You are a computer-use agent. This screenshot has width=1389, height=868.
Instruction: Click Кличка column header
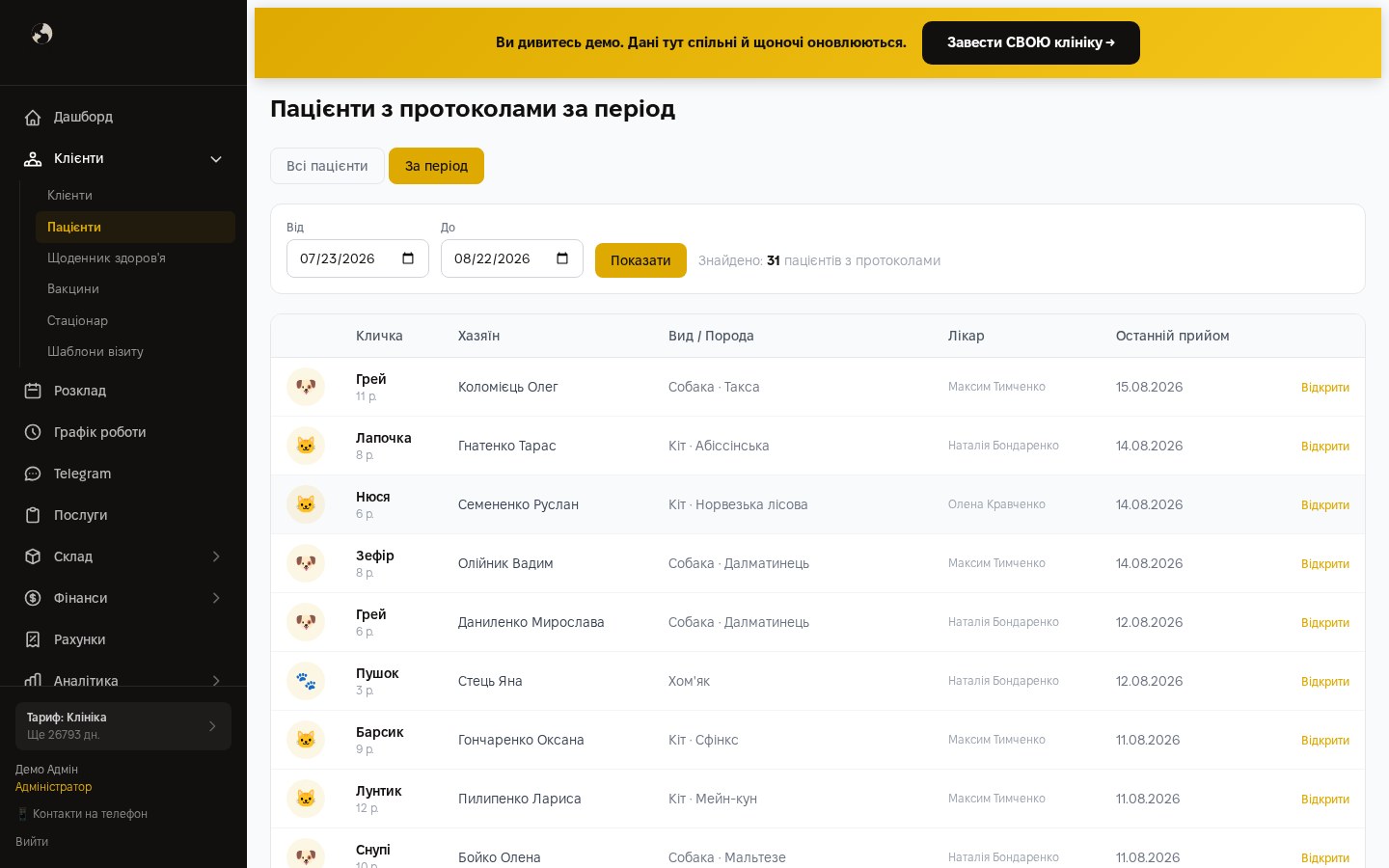pyautogui.click(x=379, y=336)
